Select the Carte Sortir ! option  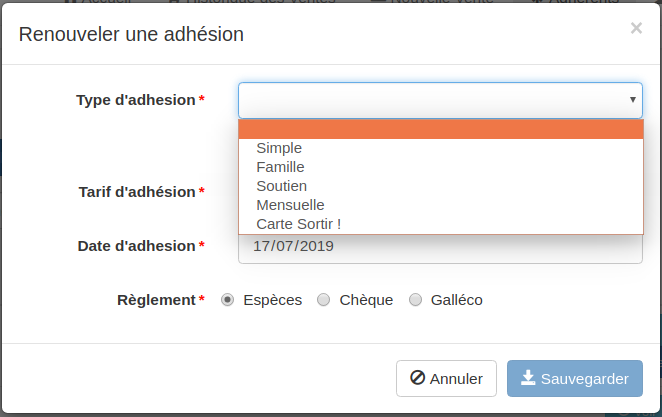pos(298,224)
